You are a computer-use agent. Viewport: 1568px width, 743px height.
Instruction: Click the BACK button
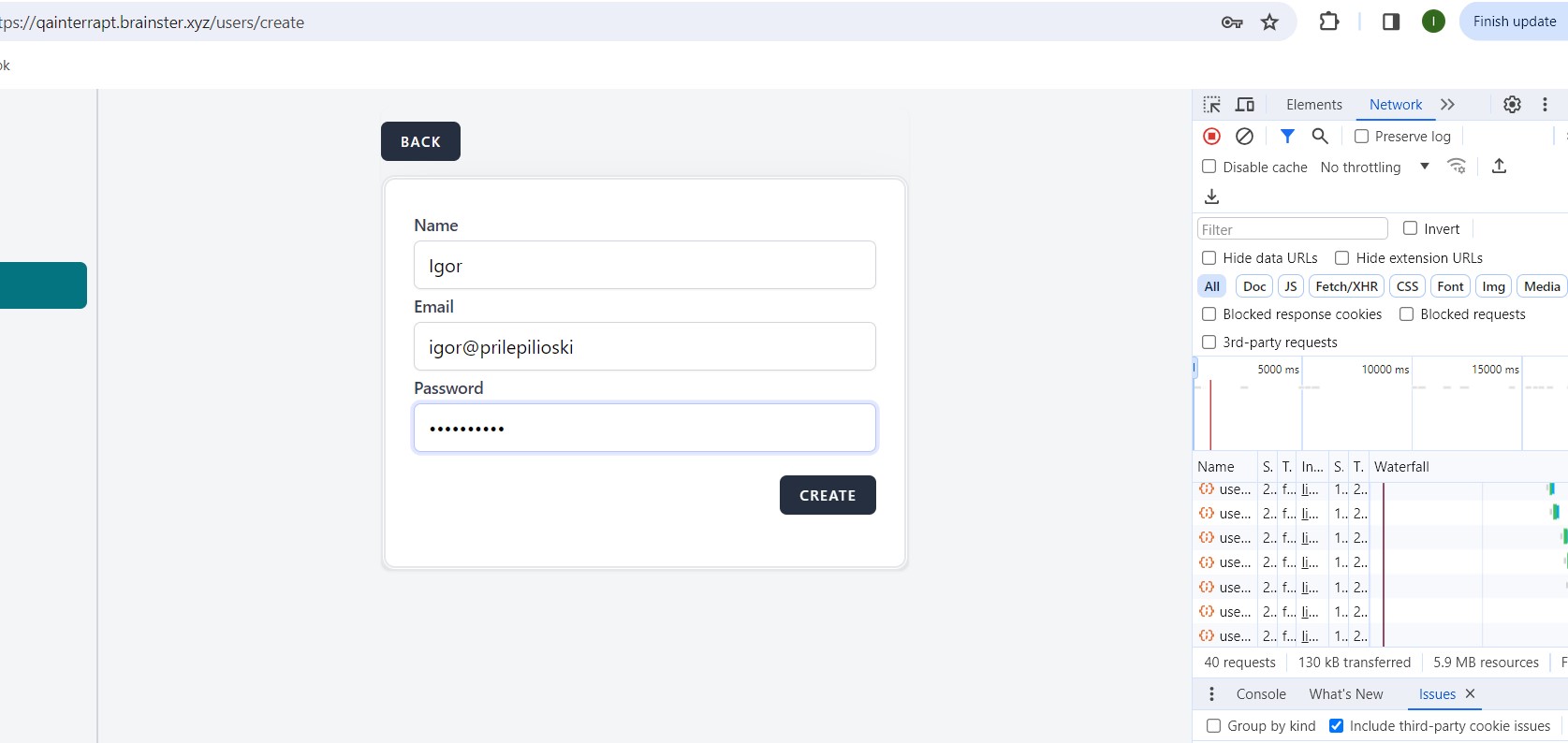tap(420, 141)
